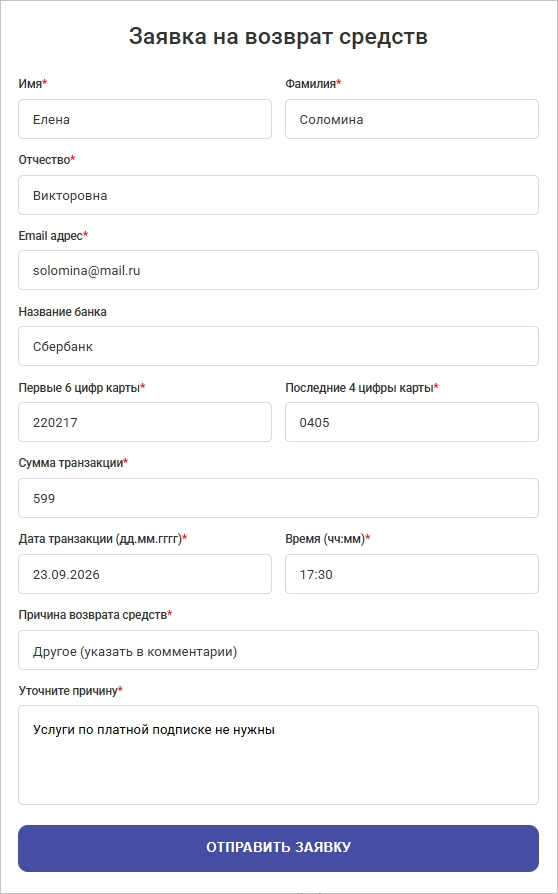Viewport: 558px width, 894px height.
Task: Open the Причина возврата средств dropdown
Action: pos(278,650)
